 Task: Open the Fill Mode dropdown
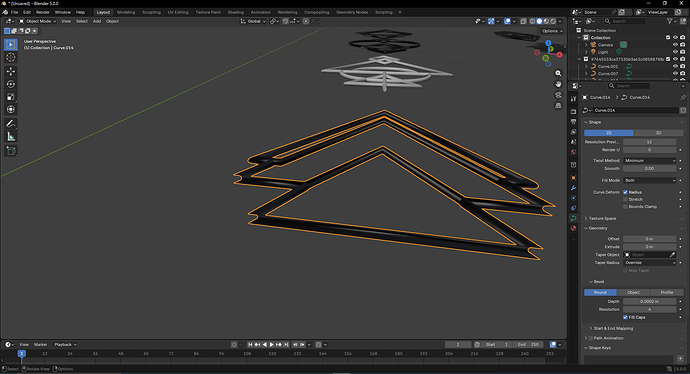click(650, 180)
